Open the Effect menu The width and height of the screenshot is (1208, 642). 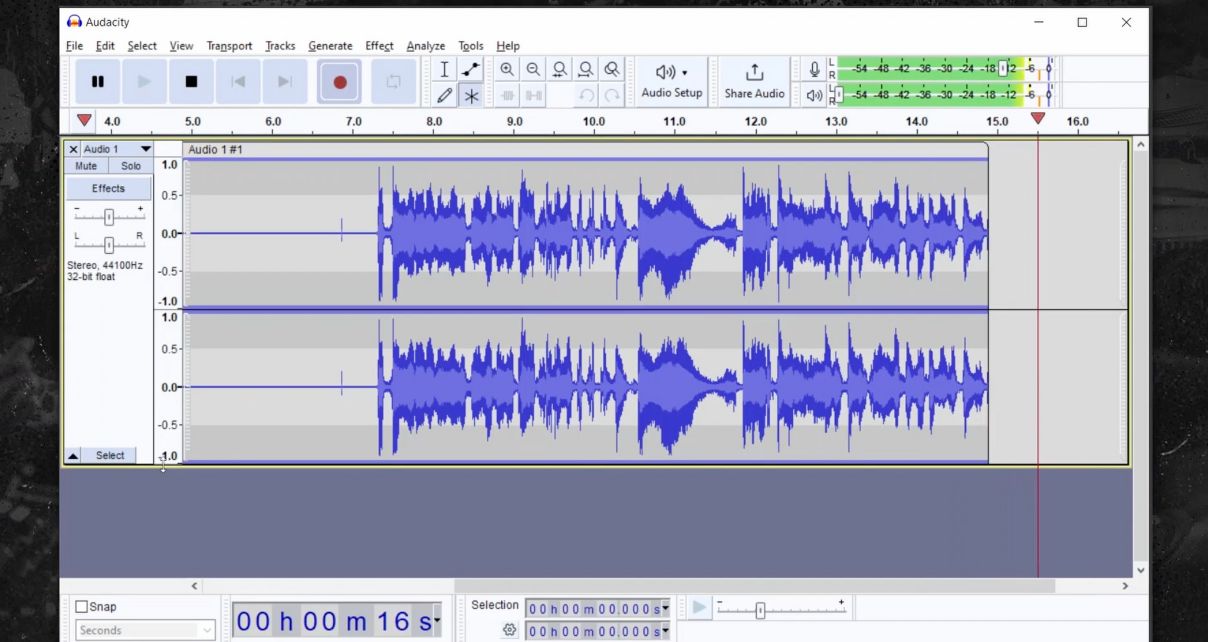click(x=379, y=46)
